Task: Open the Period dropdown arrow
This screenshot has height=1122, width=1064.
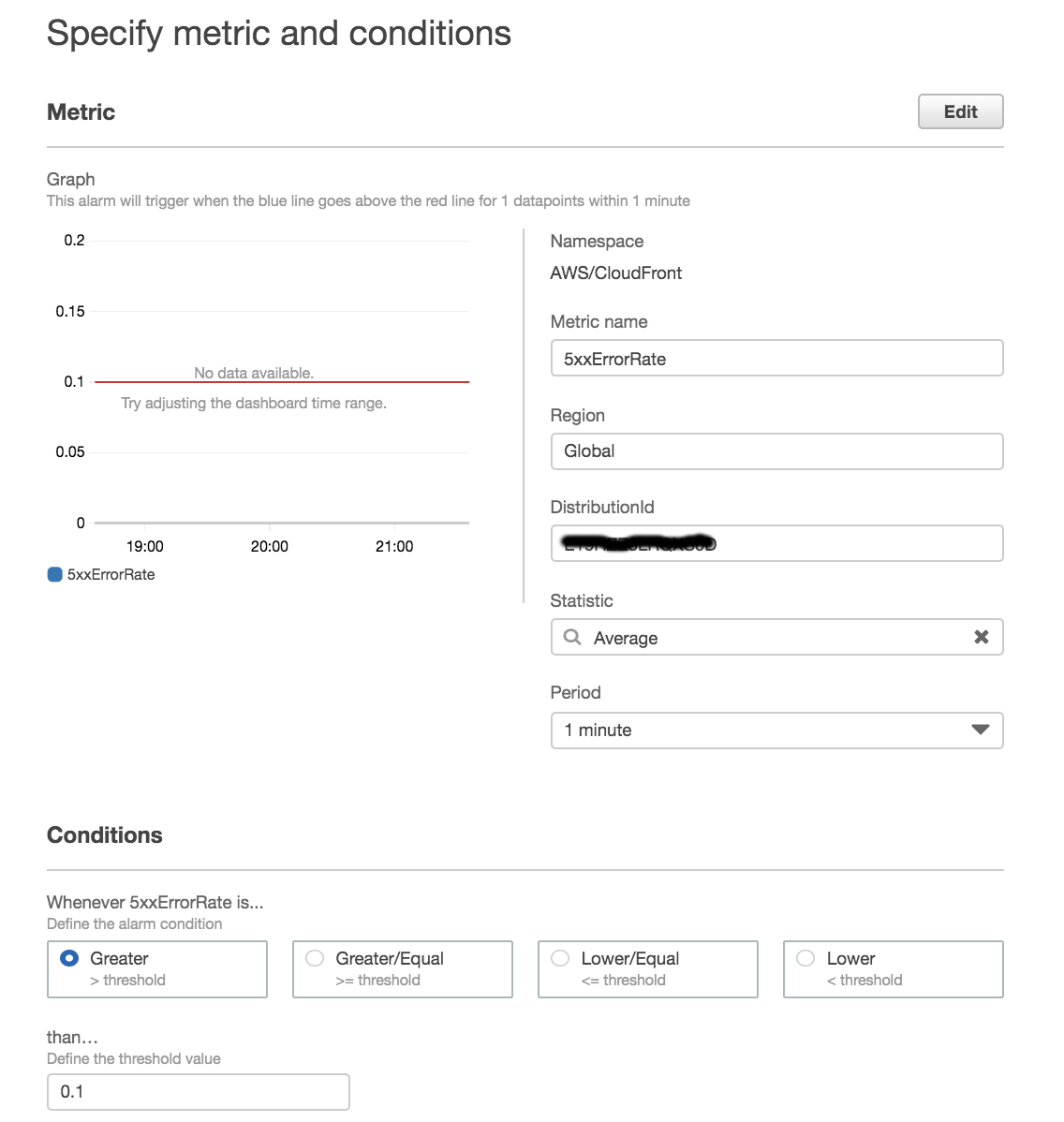Action: click(981, 730)
